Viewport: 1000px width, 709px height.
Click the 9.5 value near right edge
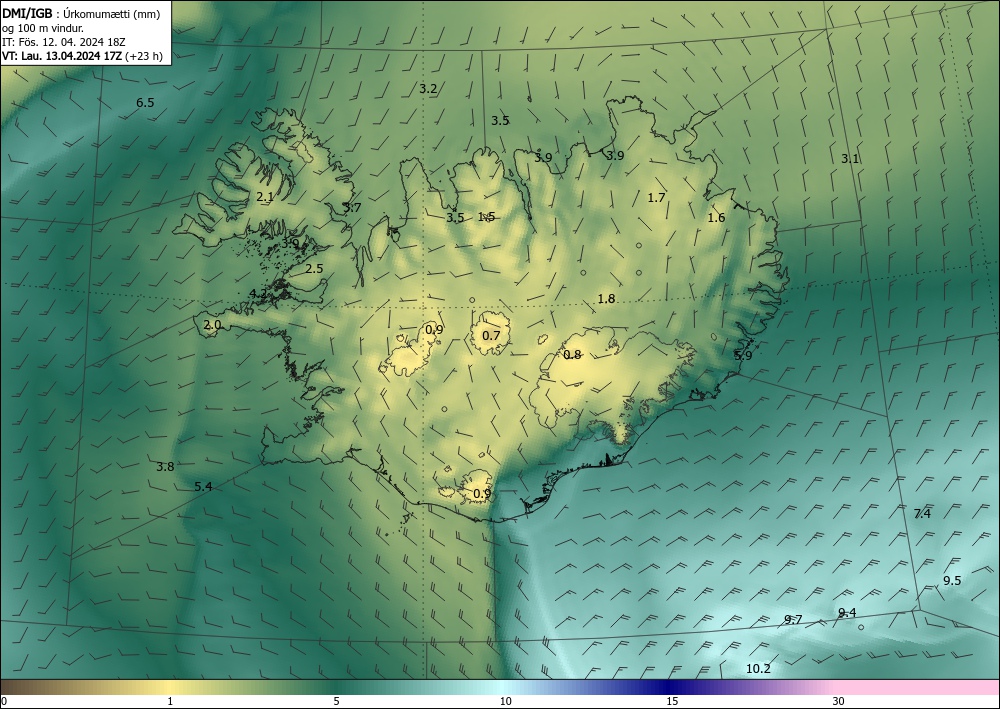[x=952, y=580]
